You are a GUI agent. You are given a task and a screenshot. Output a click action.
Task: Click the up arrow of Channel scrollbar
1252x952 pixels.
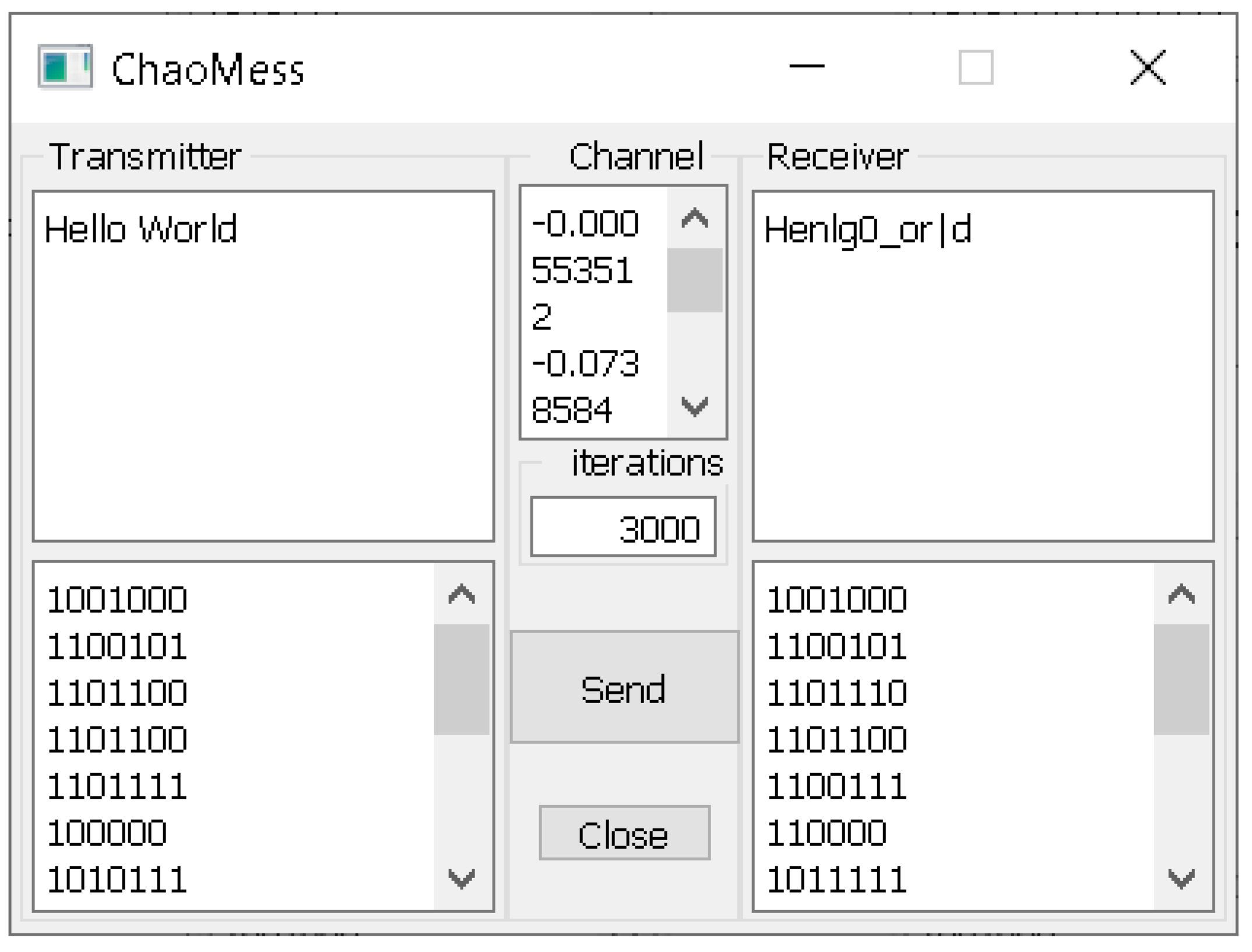click(x=695, y=219)
